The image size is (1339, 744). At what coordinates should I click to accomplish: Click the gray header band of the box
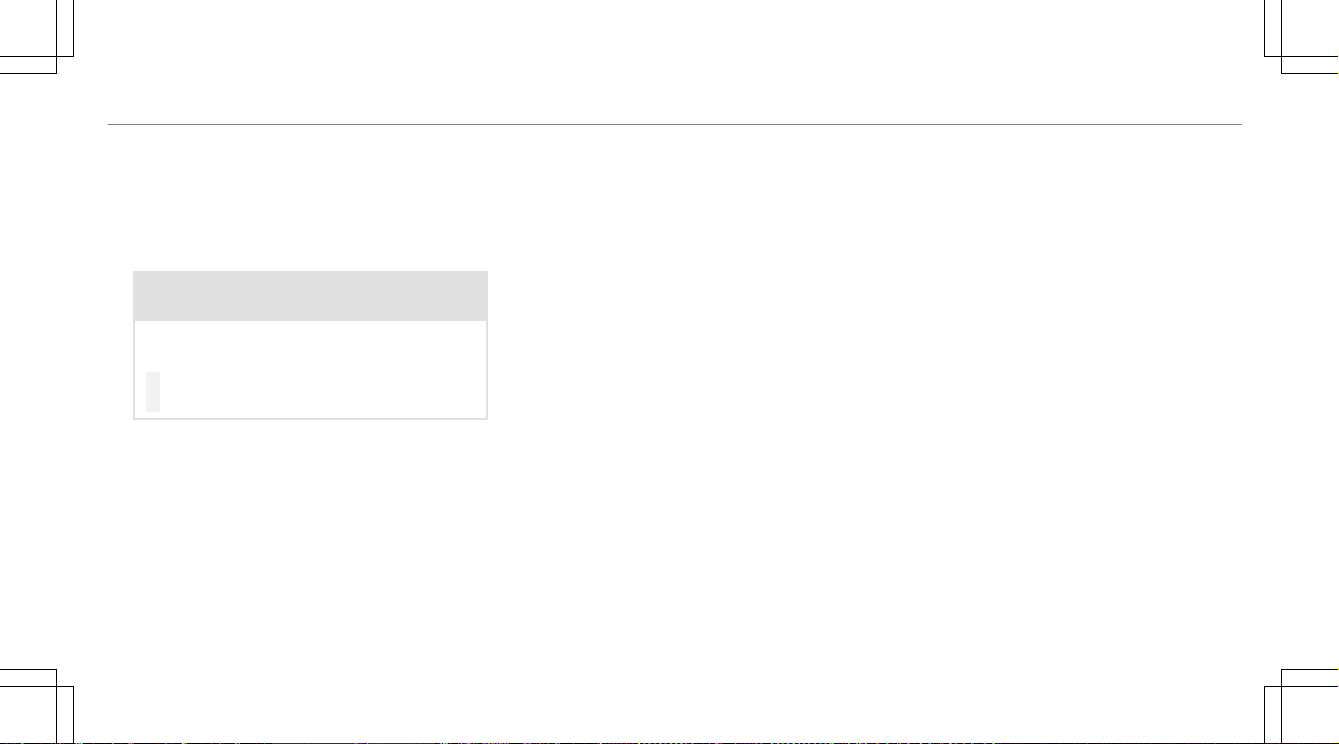coord(310,295)
